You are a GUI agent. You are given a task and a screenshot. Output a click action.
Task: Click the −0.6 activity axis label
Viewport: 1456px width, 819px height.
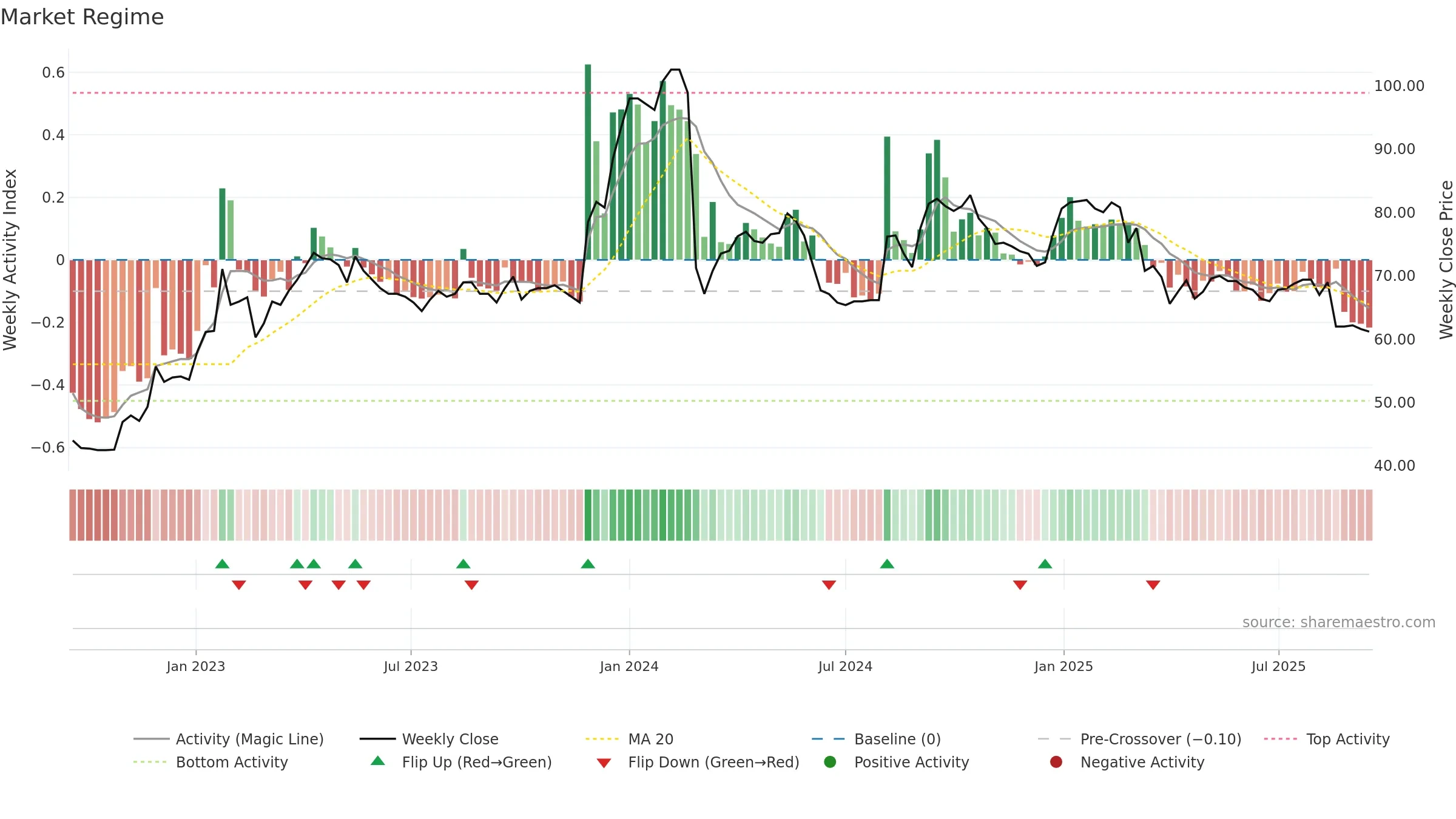coord(47,448)
